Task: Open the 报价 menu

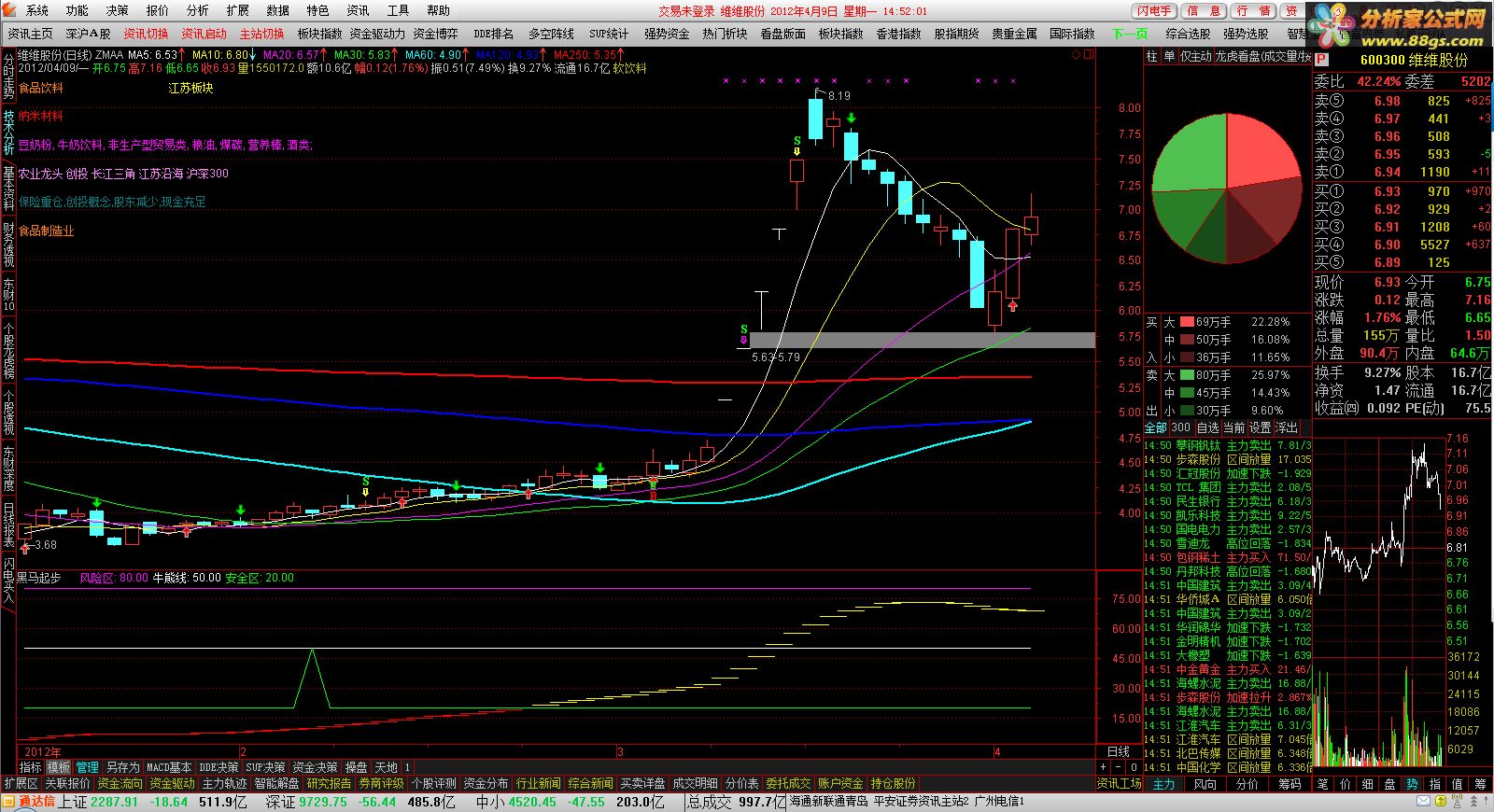Action: click(x=158, y=10)
